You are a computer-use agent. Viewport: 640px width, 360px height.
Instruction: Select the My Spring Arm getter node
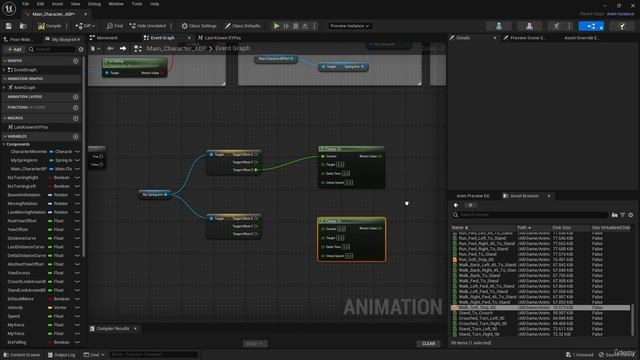[154, 195]
